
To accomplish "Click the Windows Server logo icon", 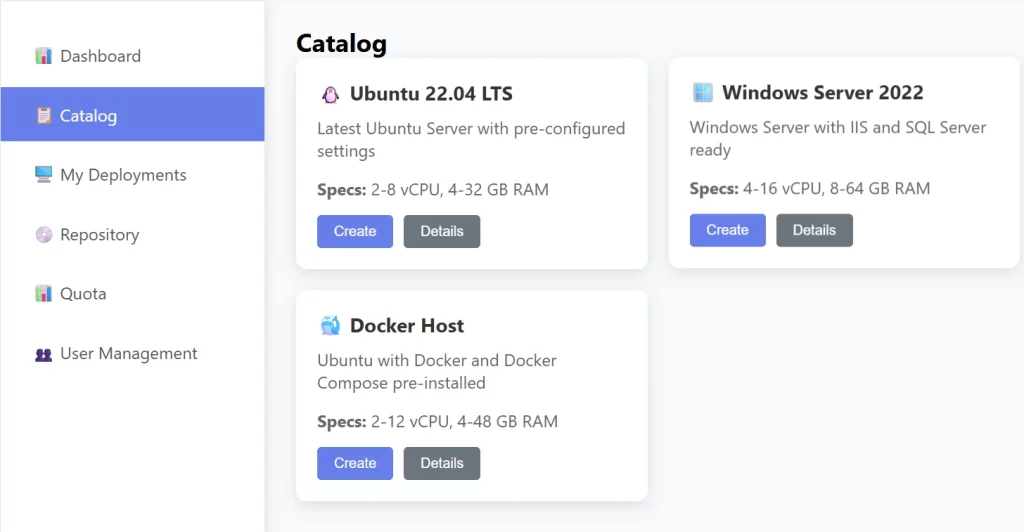I will (x=703, y=93).
